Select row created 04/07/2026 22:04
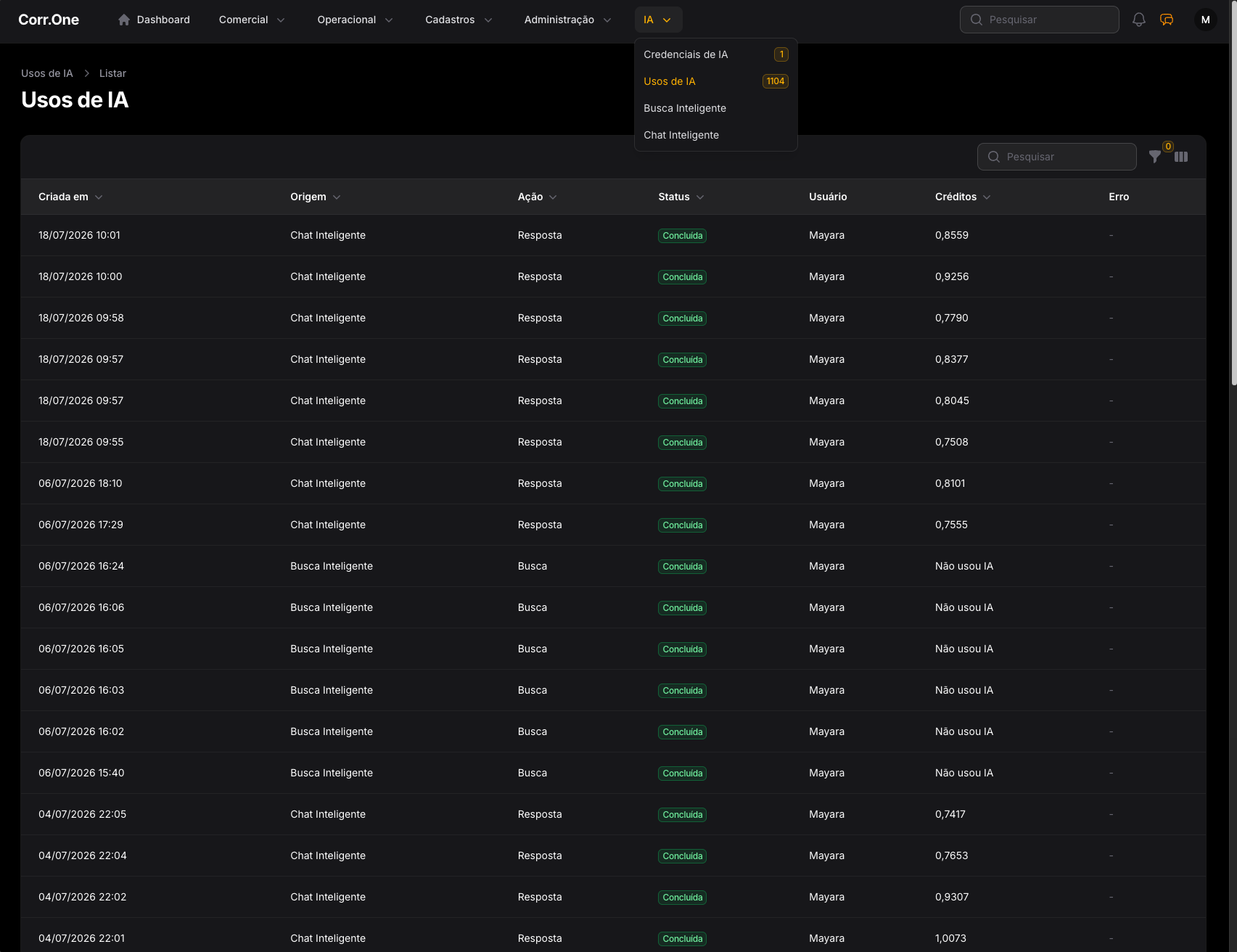Image resolution: width=1237 pixels, height=952 pixels. (x=613, y=855)
